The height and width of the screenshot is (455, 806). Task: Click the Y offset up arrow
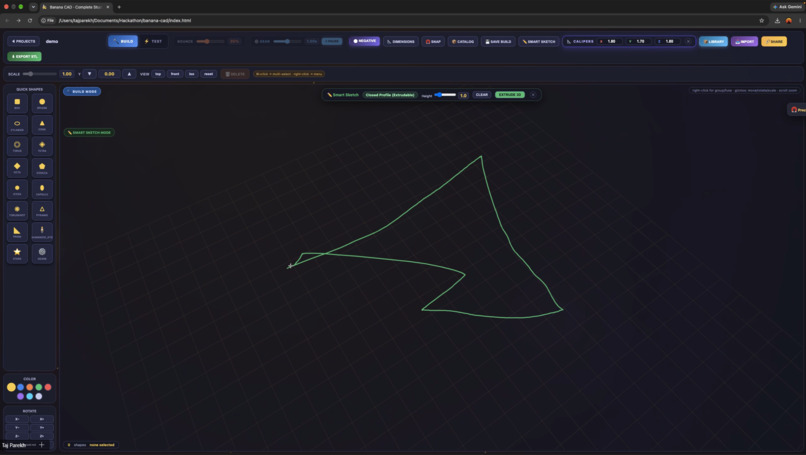(x=129, y=74)
